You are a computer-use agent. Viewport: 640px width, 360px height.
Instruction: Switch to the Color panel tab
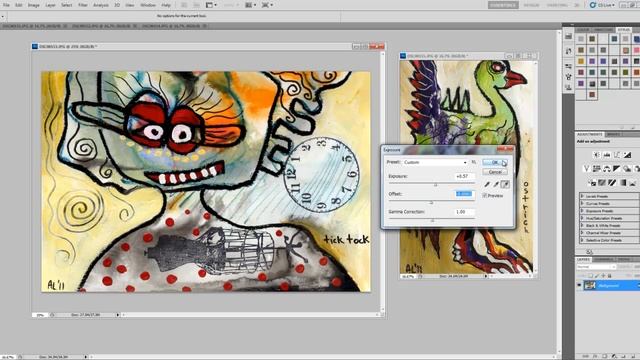(x=583, y=30)
